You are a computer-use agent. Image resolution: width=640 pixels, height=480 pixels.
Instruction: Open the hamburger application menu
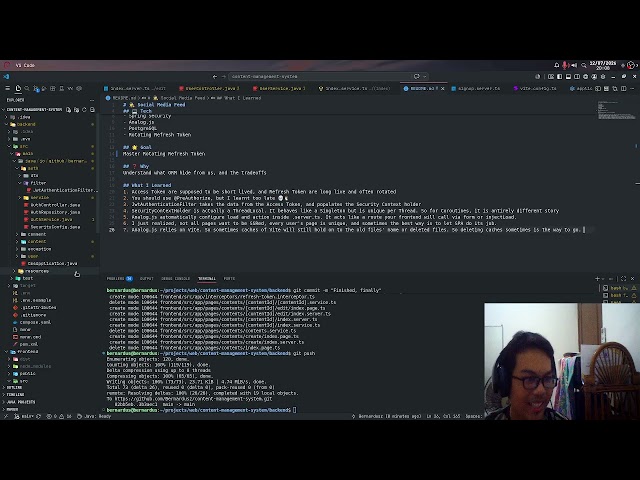point(7,88)
